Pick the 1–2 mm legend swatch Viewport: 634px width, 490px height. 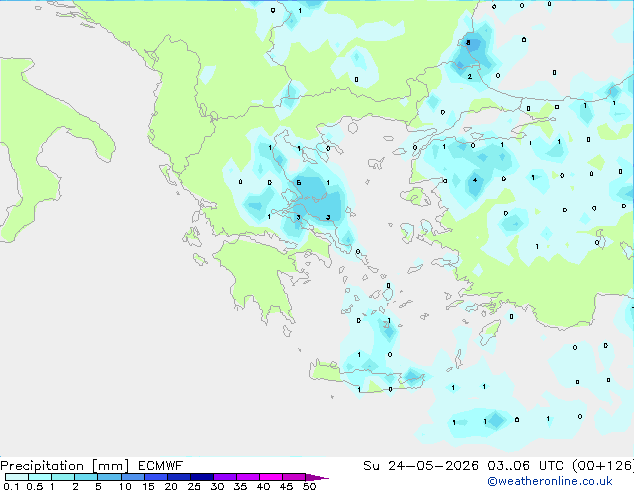point(63,477)
